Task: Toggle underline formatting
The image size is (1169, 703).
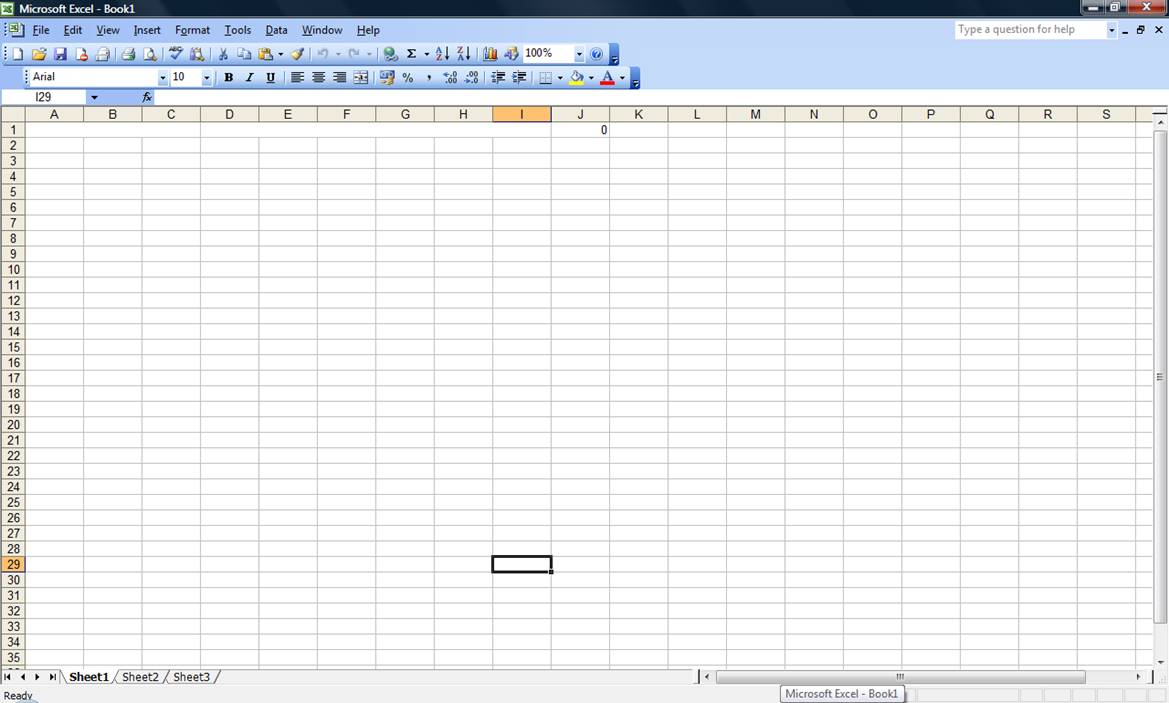Action: (x=271, y=78)
